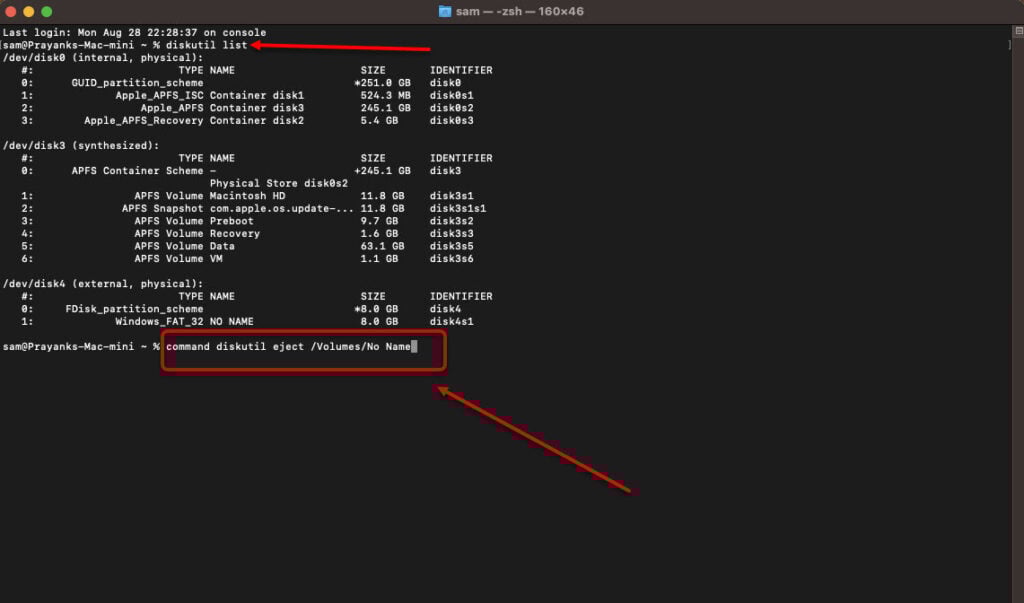Click the 'APFS Container Scheme' type entry
The height and width of the screenshot is (603, 1024).
[137, 171]
